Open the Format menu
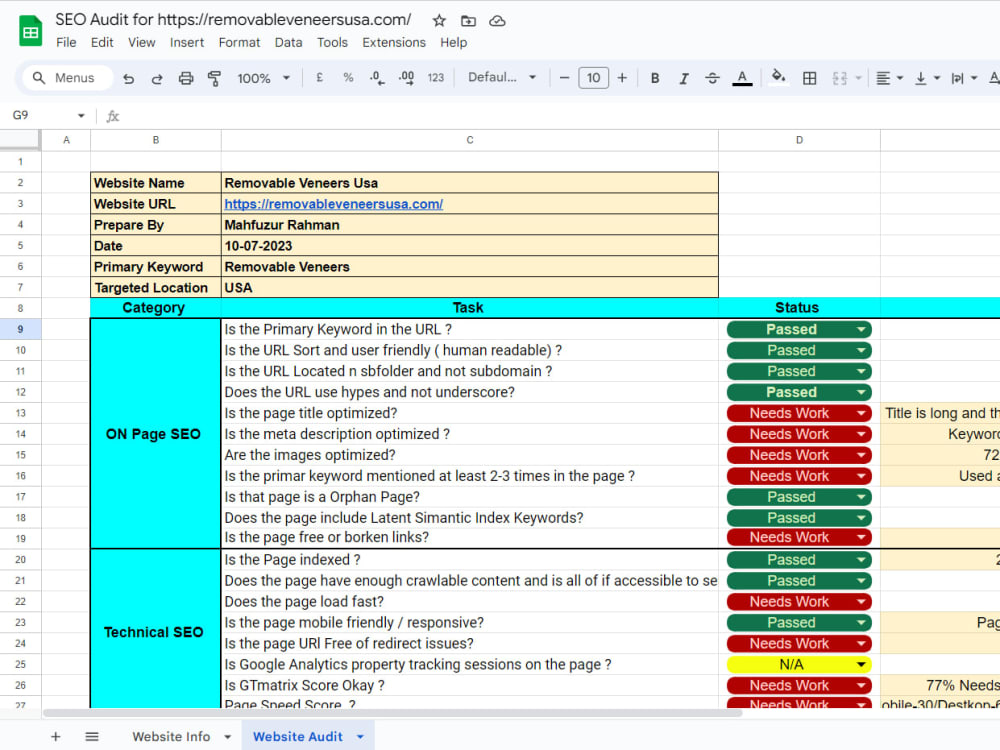 tap(239, 43)
